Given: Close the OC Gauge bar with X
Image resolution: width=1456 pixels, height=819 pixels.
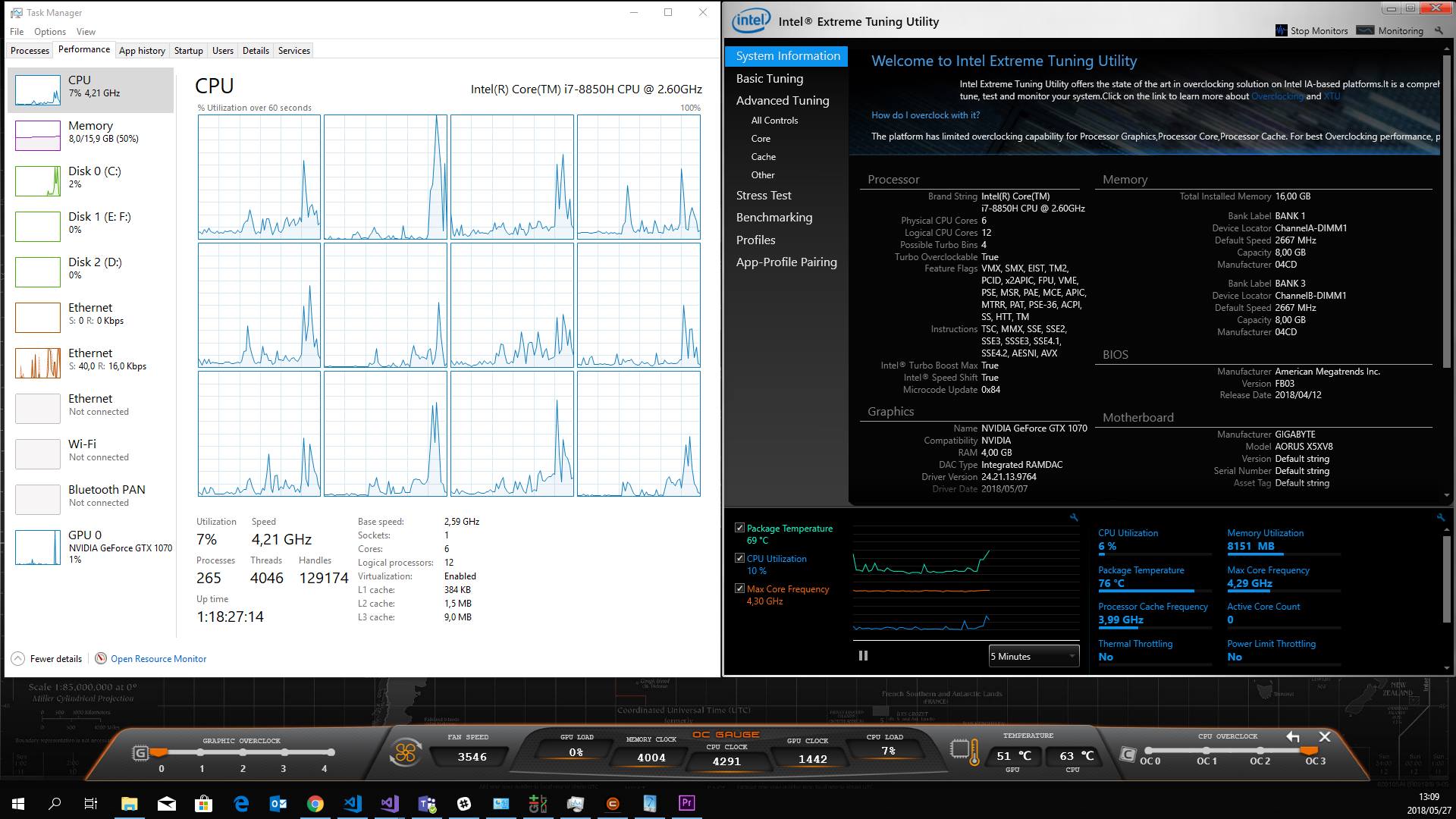Looking at the screenshot, I should coord(1325,737).
